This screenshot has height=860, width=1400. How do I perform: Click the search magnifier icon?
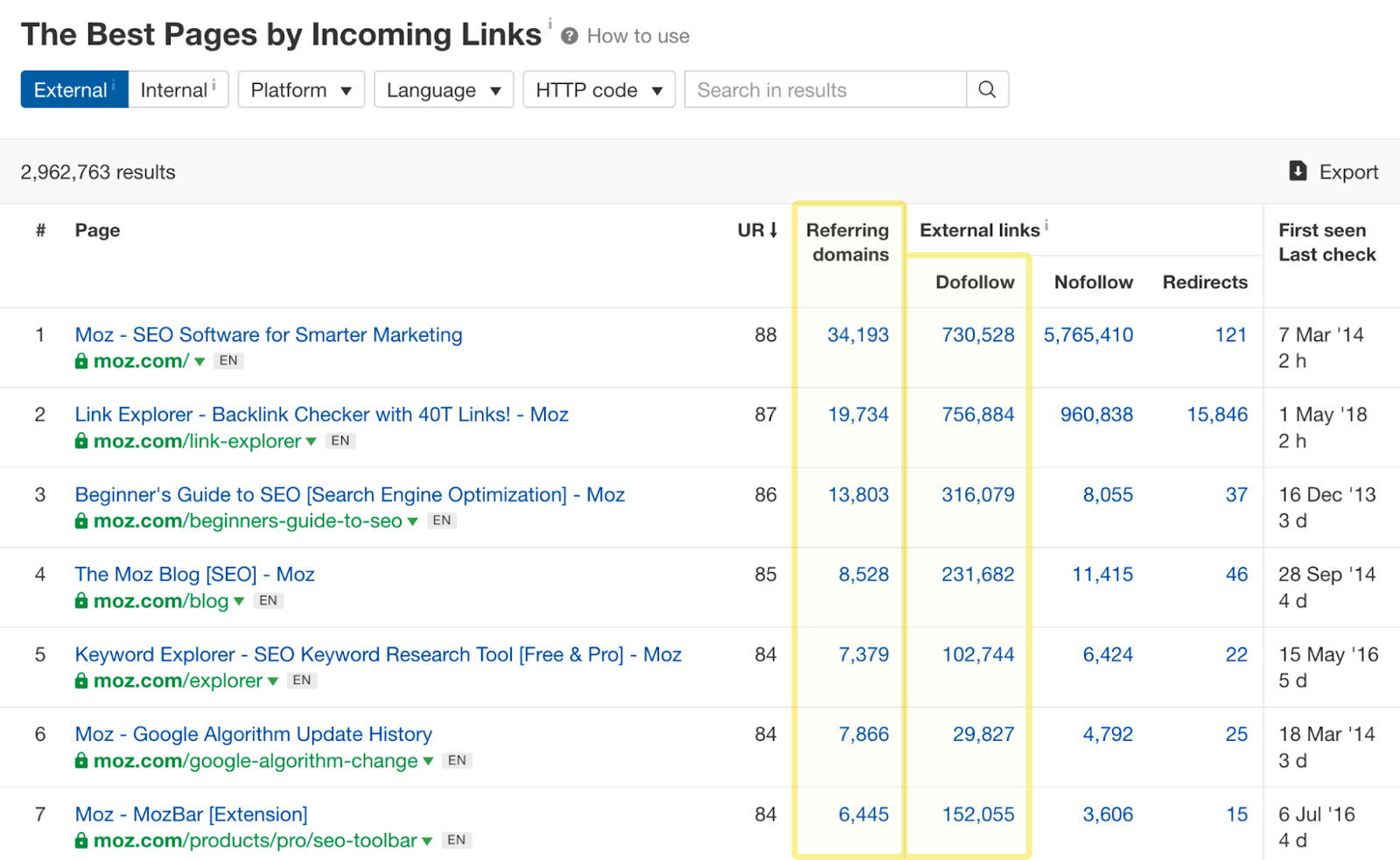[987, 89]
